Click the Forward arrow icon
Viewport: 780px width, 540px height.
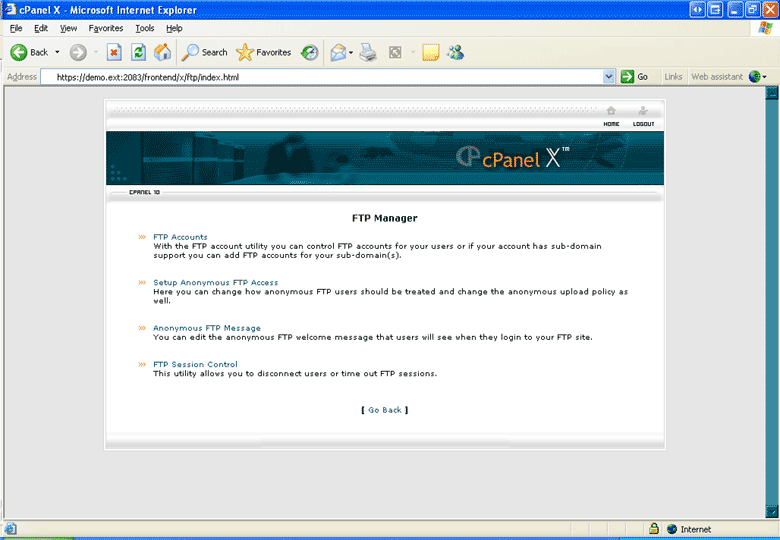(x=78, y=52)
